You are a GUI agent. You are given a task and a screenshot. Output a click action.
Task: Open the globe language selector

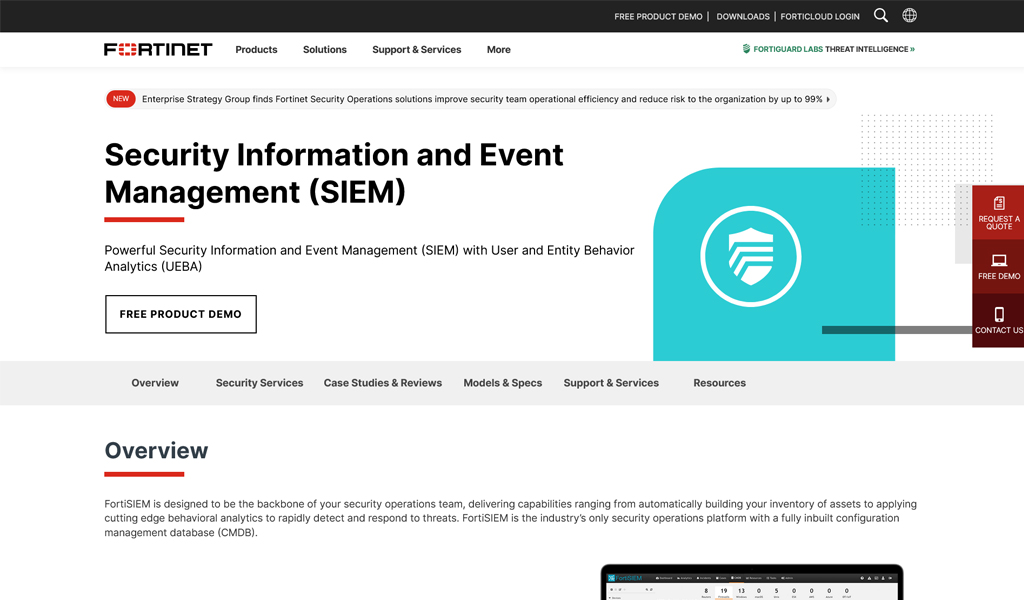(x=909, y=16)
